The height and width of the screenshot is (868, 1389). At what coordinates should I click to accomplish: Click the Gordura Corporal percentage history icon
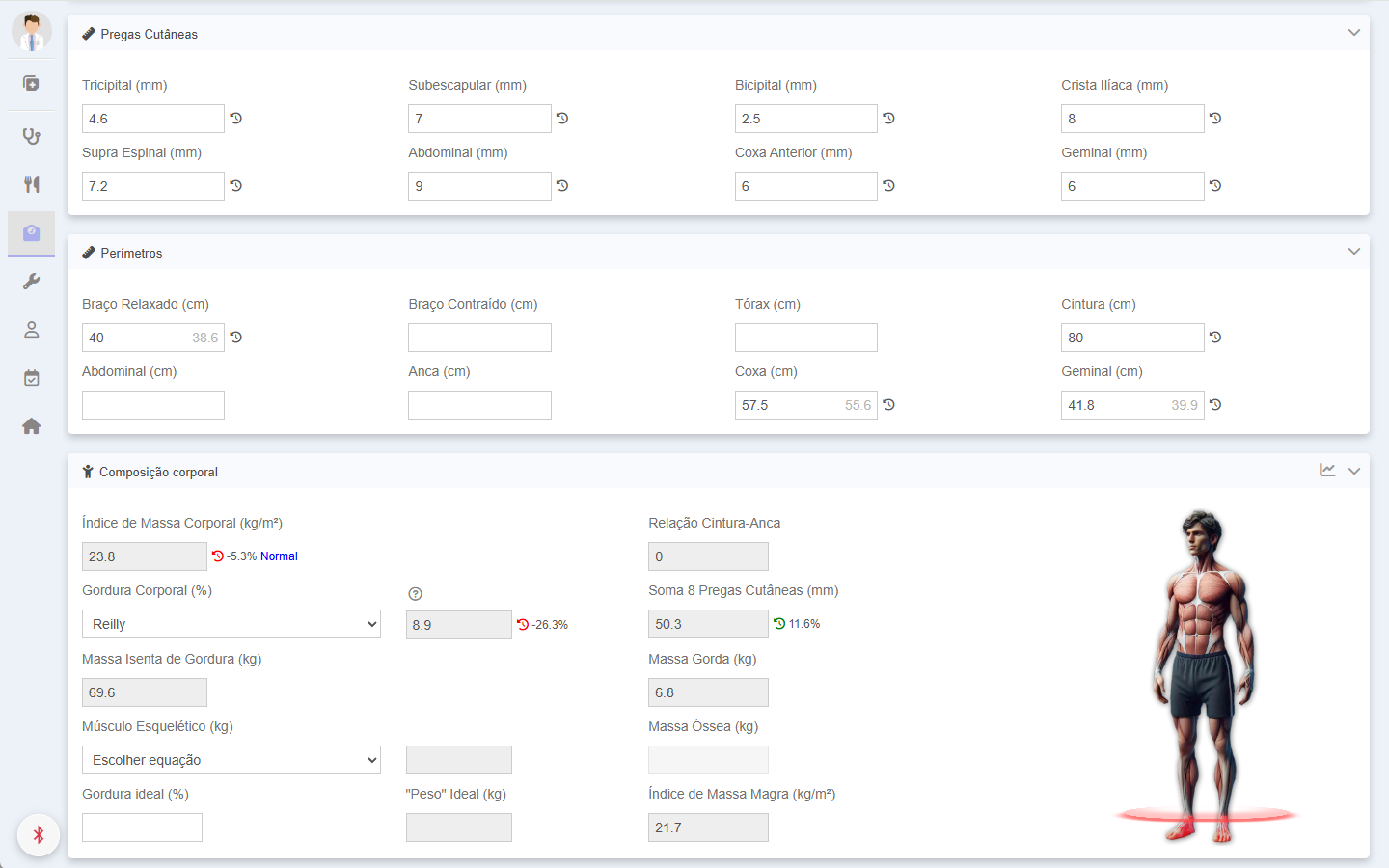(523, 625)
